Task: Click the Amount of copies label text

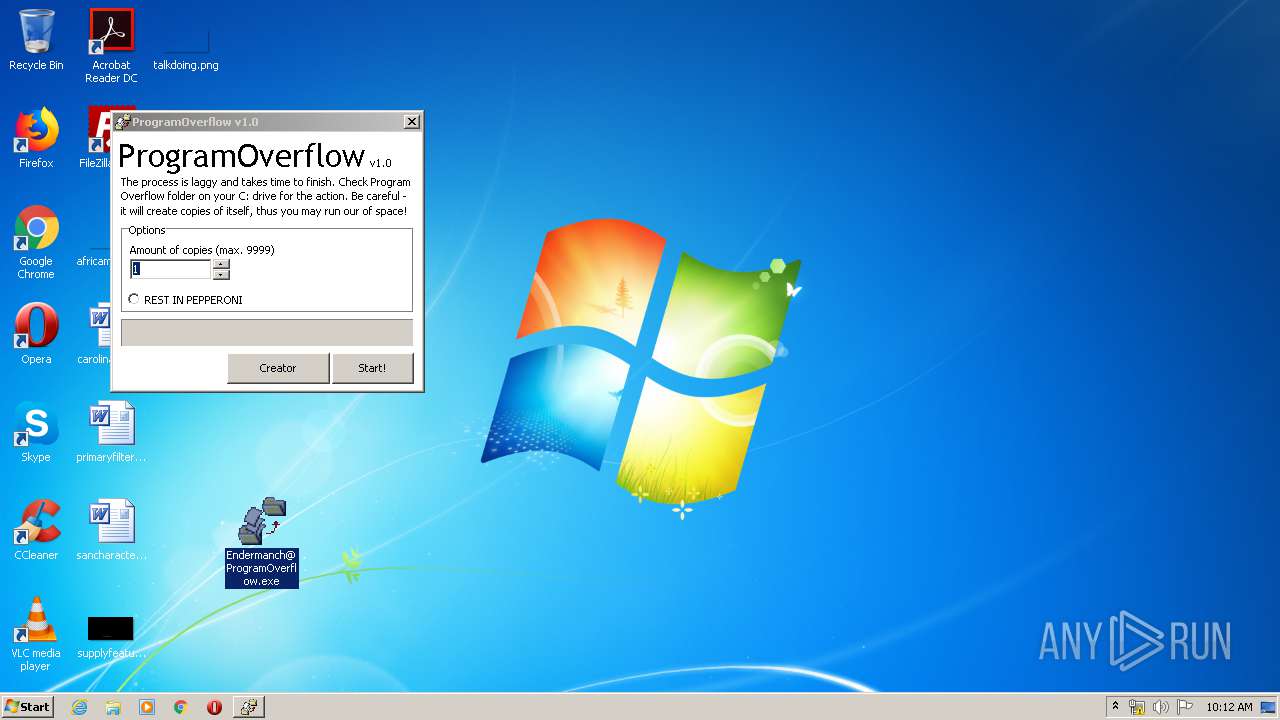Action: [x=202, y=250]
